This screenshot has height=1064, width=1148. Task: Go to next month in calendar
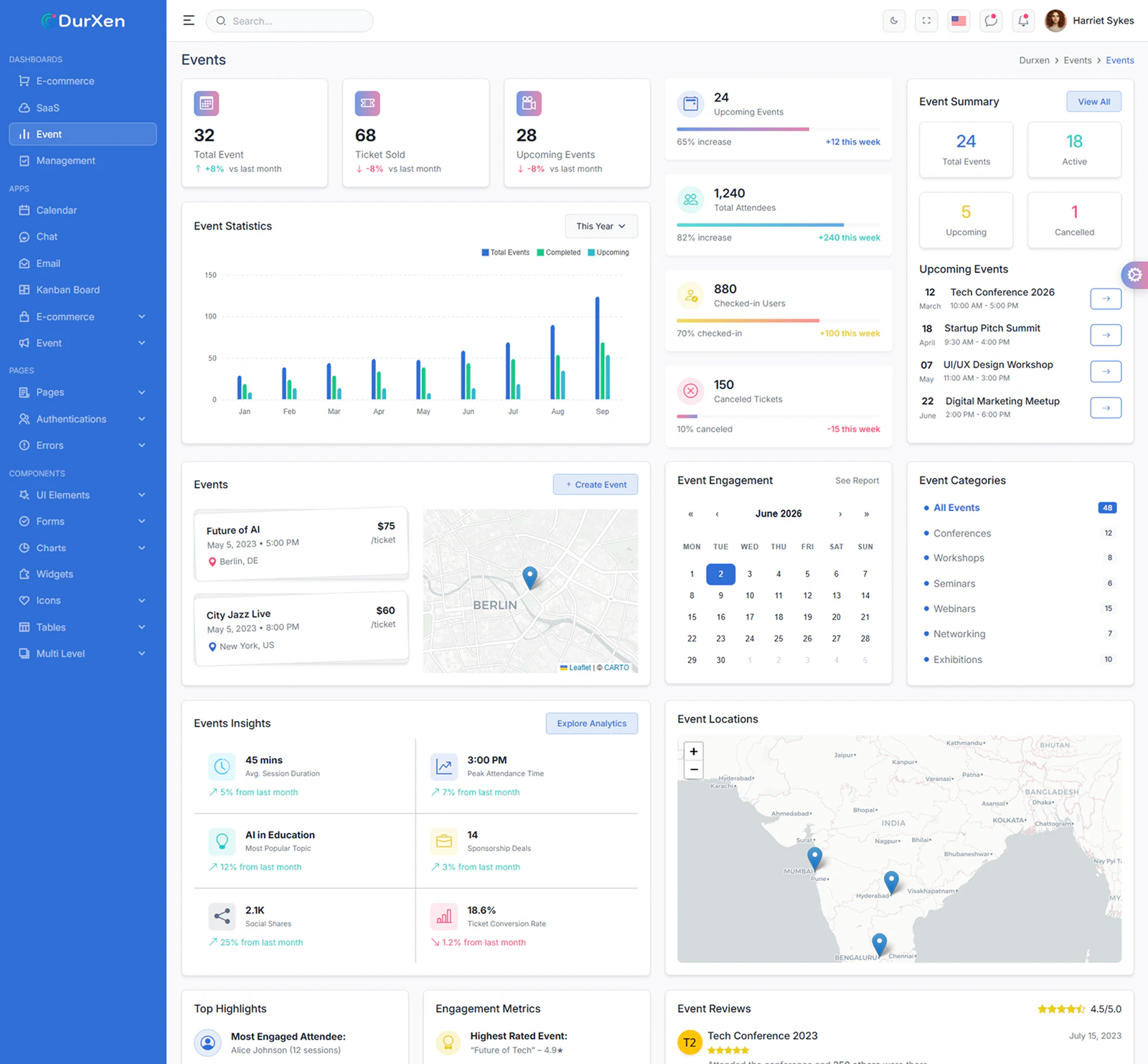840,514
